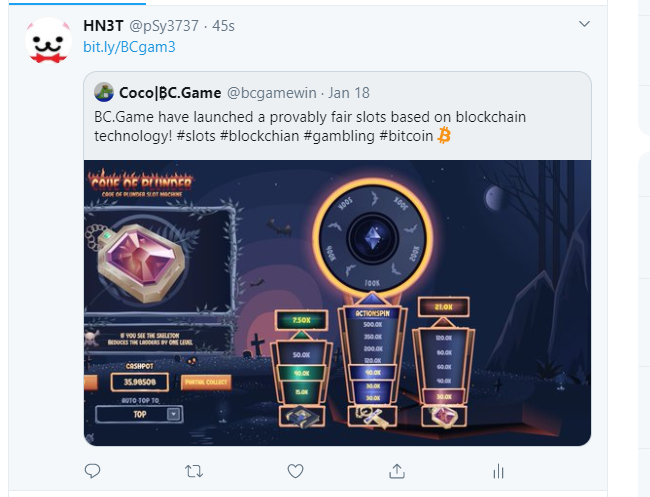Image resolution: width=650 pixels, height=497 pixels.
Task: Click the reply speech bubble icon
Action: coord(92,471)
